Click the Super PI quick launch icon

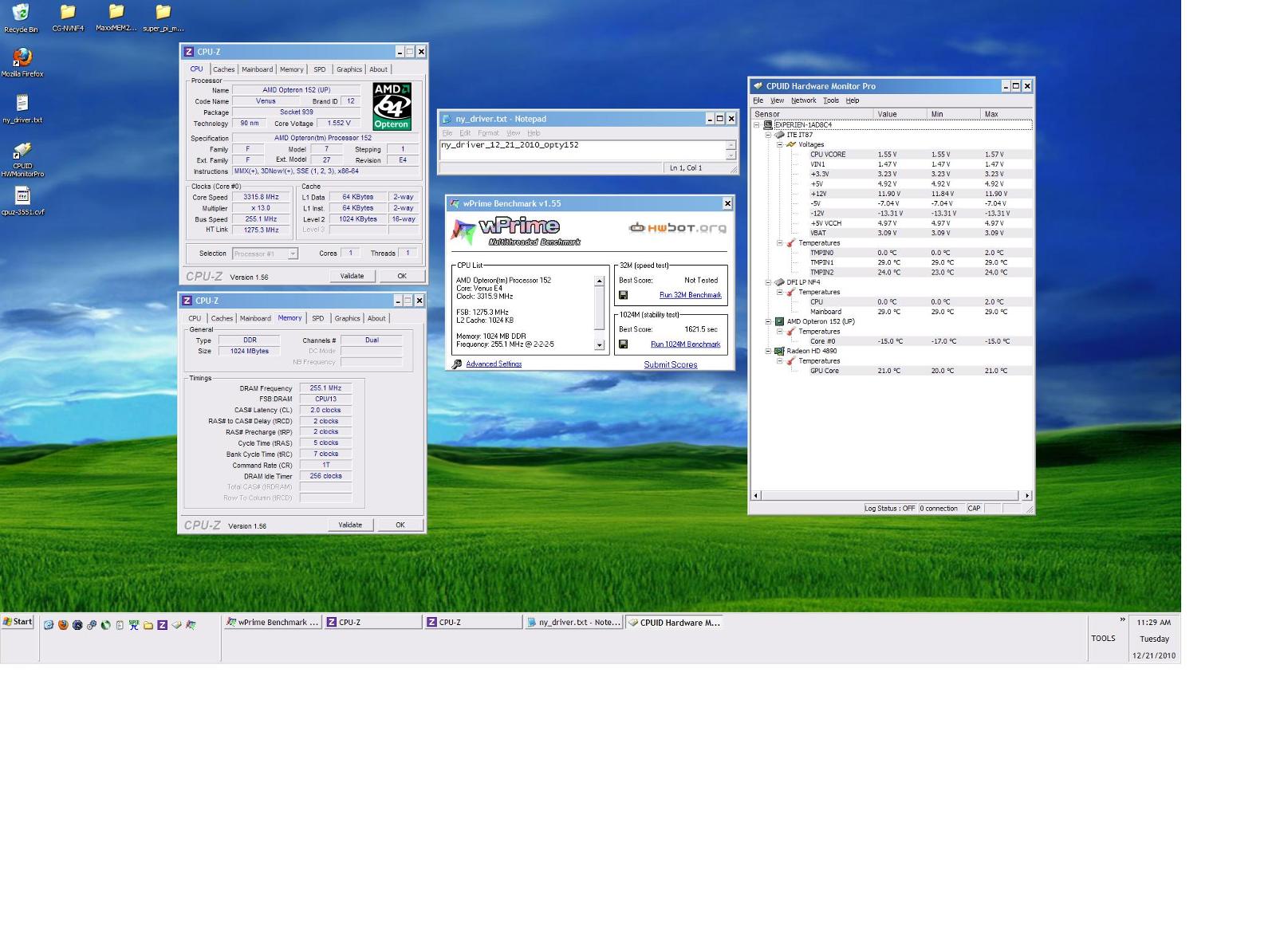pos(134,624)
